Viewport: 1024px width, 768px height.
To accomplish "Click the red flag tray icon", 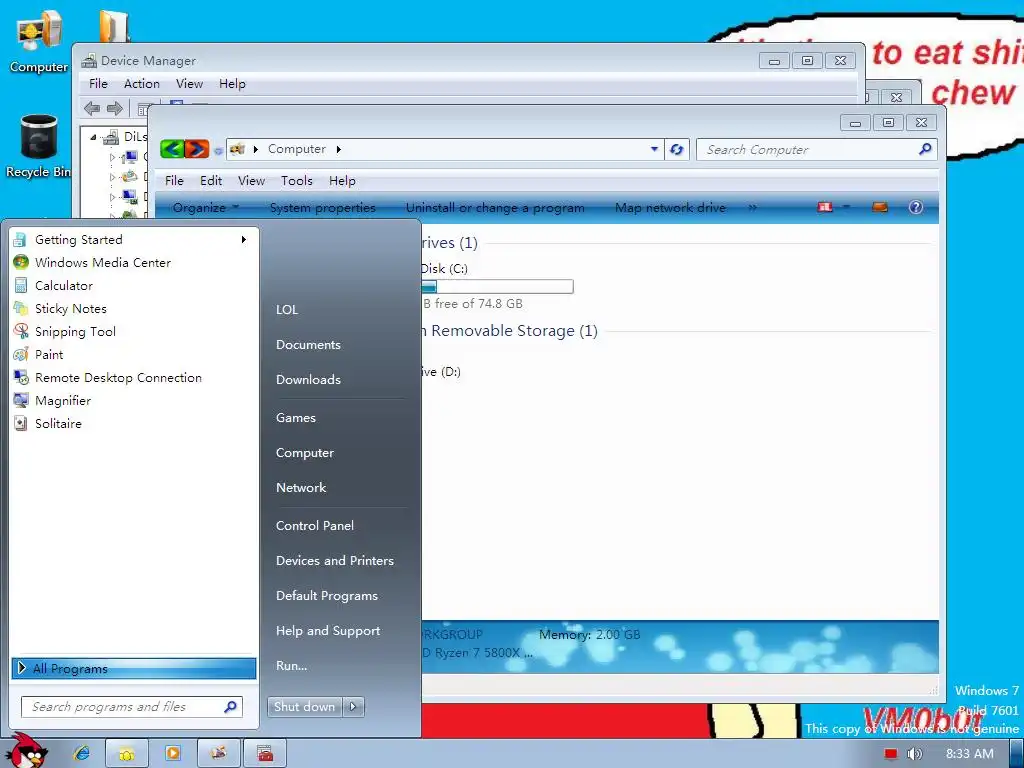I will pyautogui.click(x=891, y=754).
